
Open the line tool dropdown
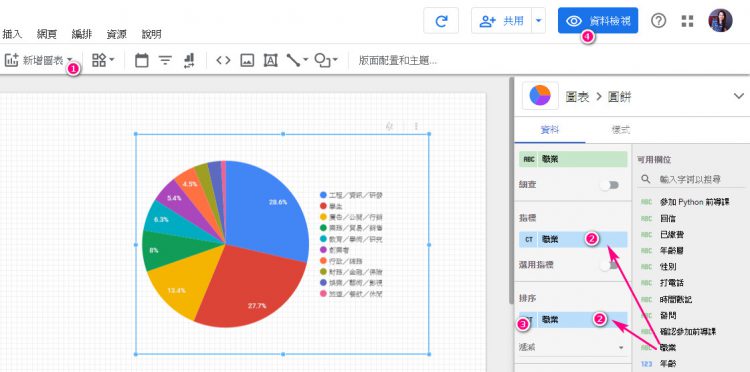pos(297,60)
